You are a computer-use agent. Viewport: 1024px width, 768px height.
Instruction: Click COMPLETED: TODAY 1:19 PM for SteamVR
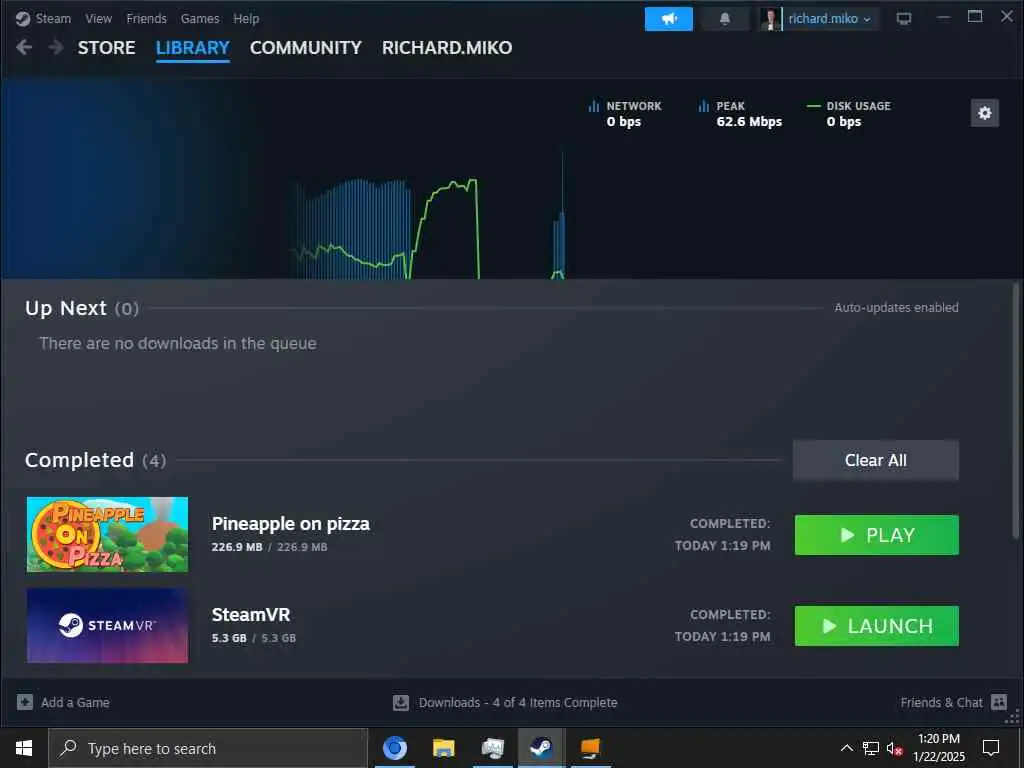[722, 626]
